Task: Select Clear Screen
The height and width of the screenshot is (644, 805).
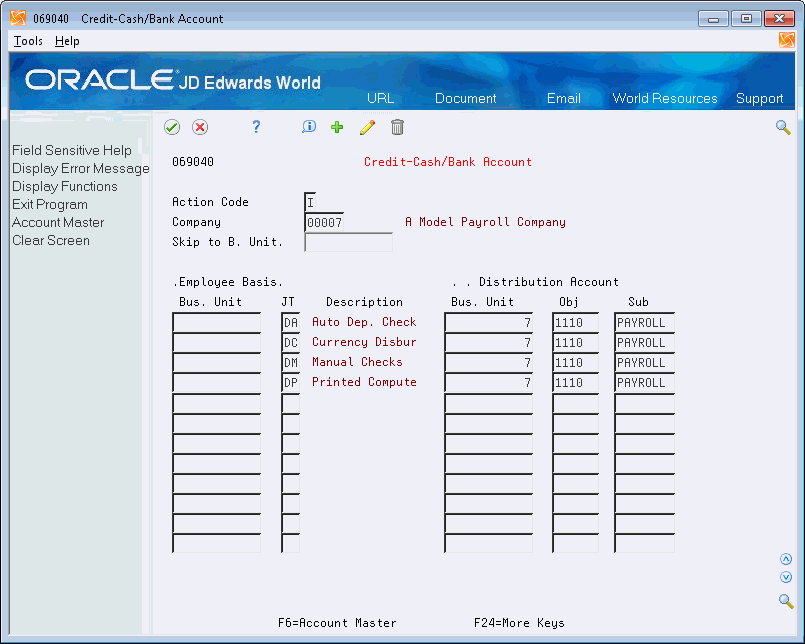Action: tap(51, 240)
